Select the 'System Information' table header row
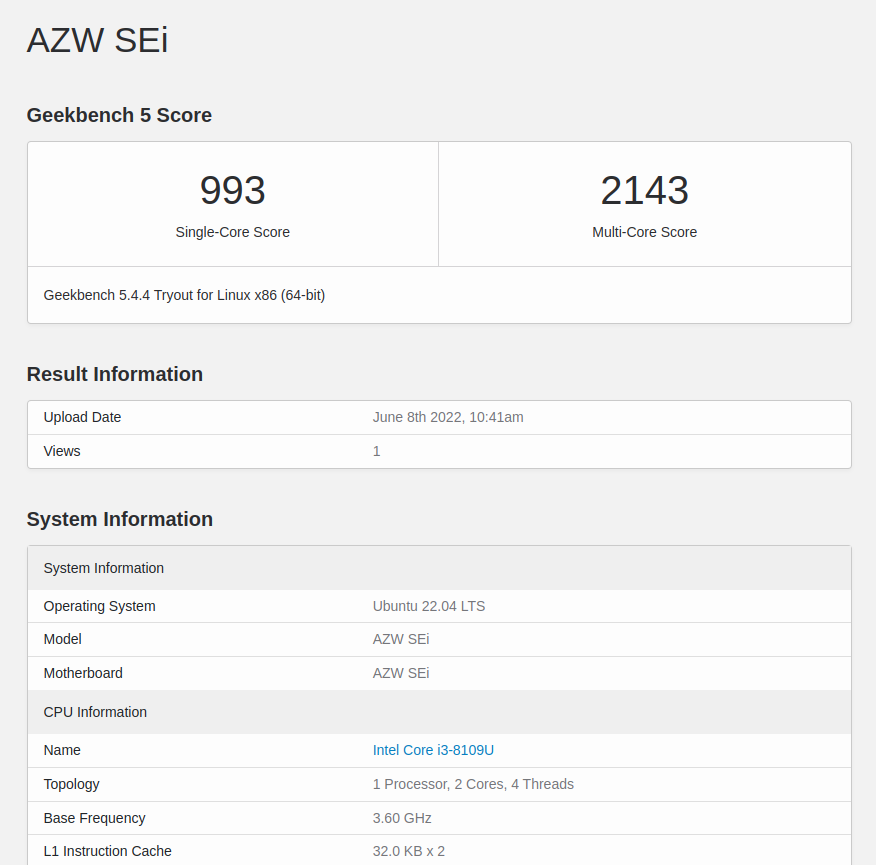Image resolution: width=876 pixels, height=865 pixels. coord(439,568)
